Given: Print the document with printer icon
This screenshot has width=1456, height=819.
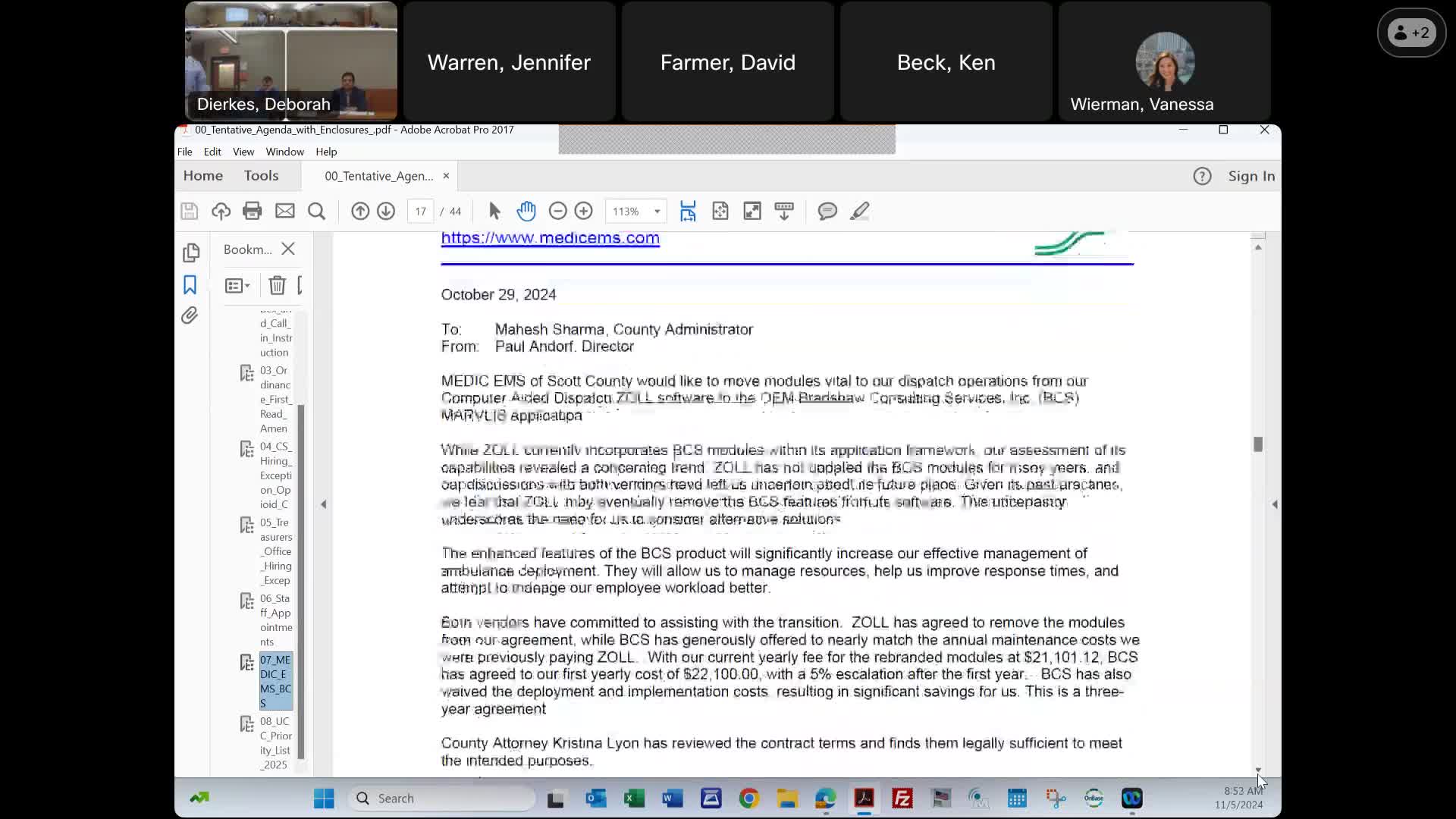Looking at the screenshot, I should 253,212.
